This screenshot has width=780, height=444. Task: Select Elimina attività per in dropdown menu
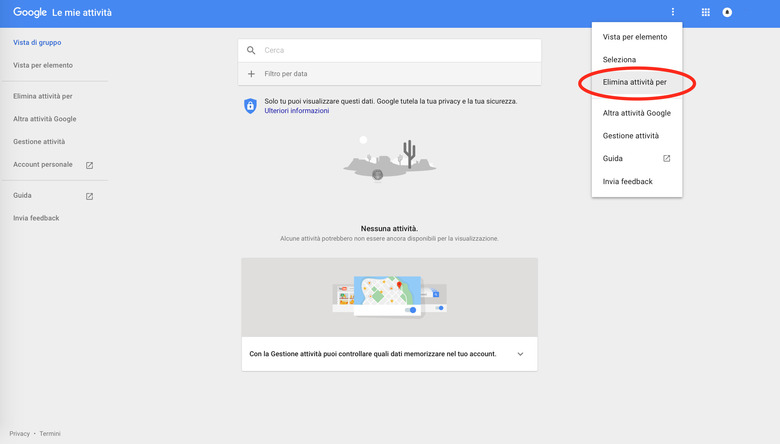coord(635,82)
